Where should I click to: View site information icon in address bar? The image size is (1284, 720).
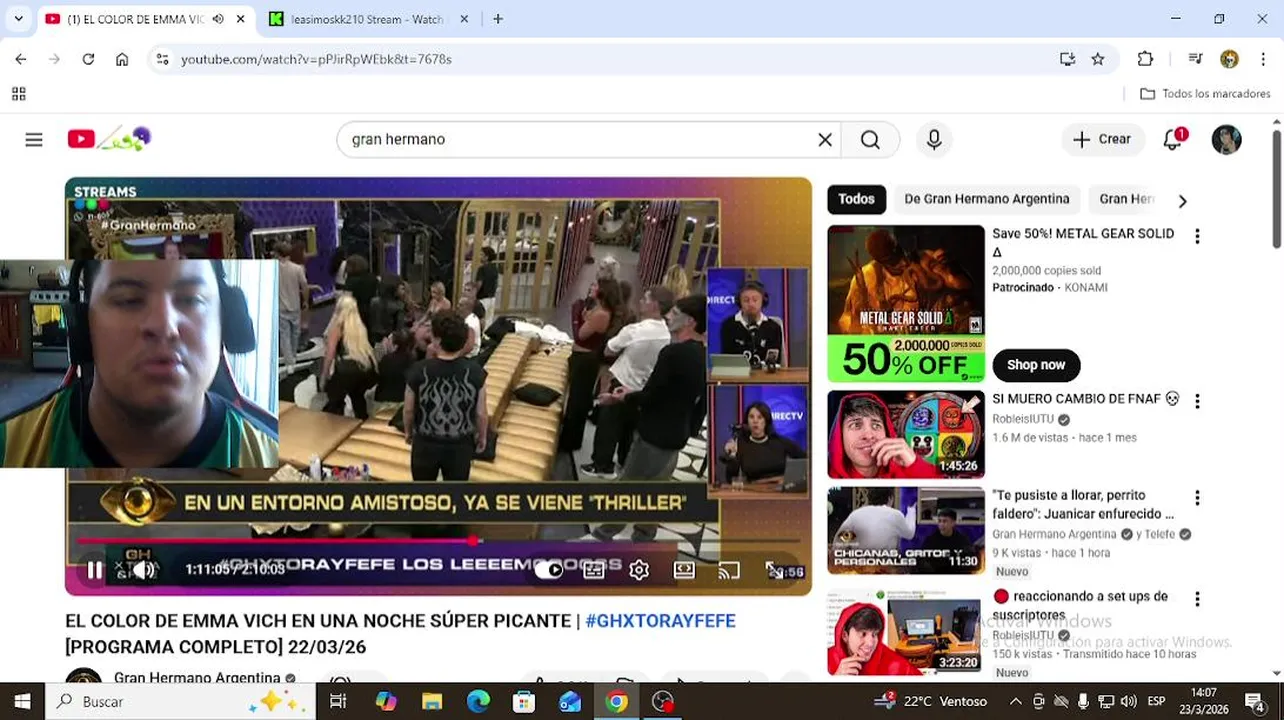[163, 59]
